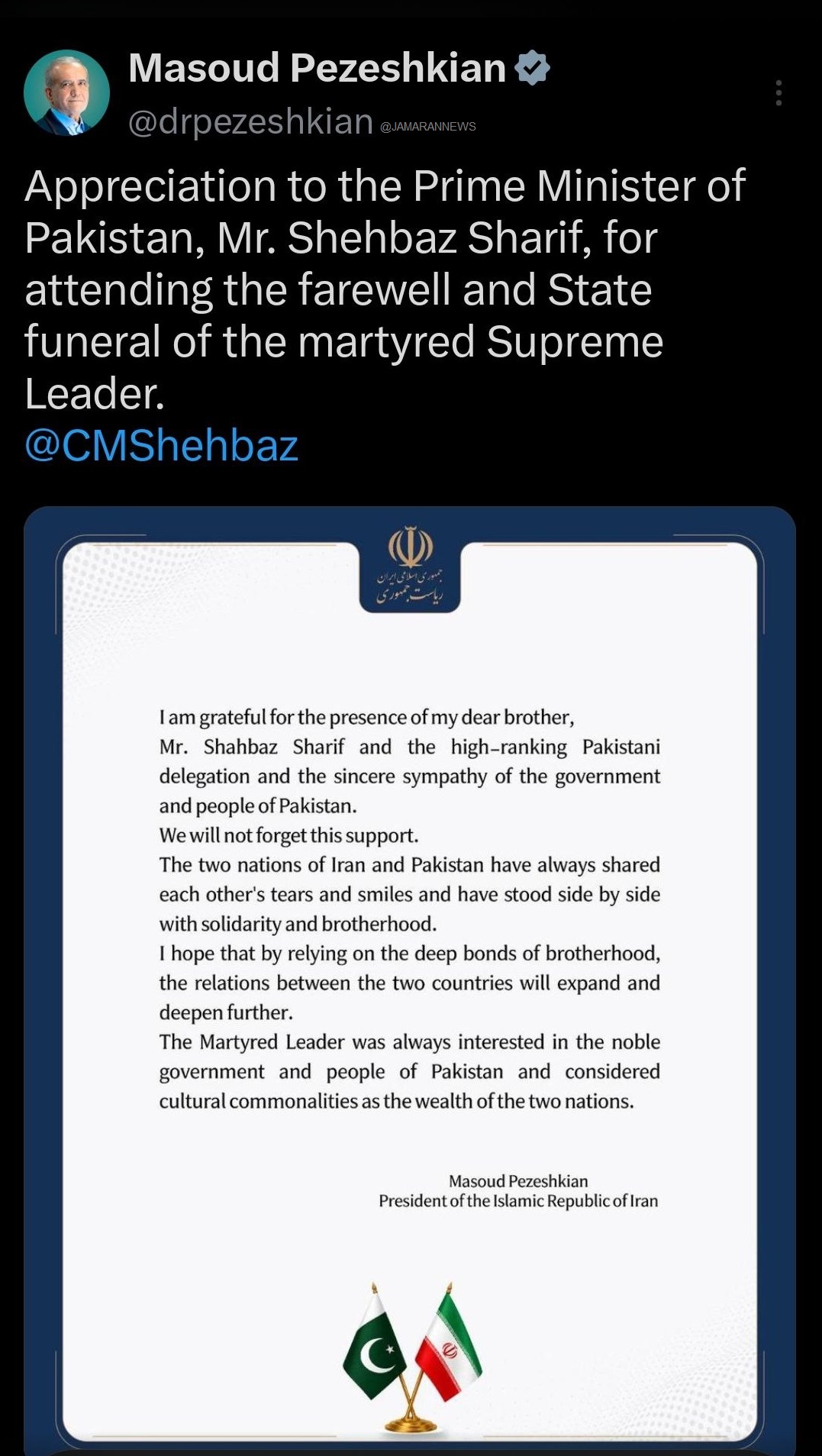The height and width of the screenshot is (1456, 822).
Task: Open Masoud Pezeshkian's profile avatar
Action: click(x=67, y=92)
